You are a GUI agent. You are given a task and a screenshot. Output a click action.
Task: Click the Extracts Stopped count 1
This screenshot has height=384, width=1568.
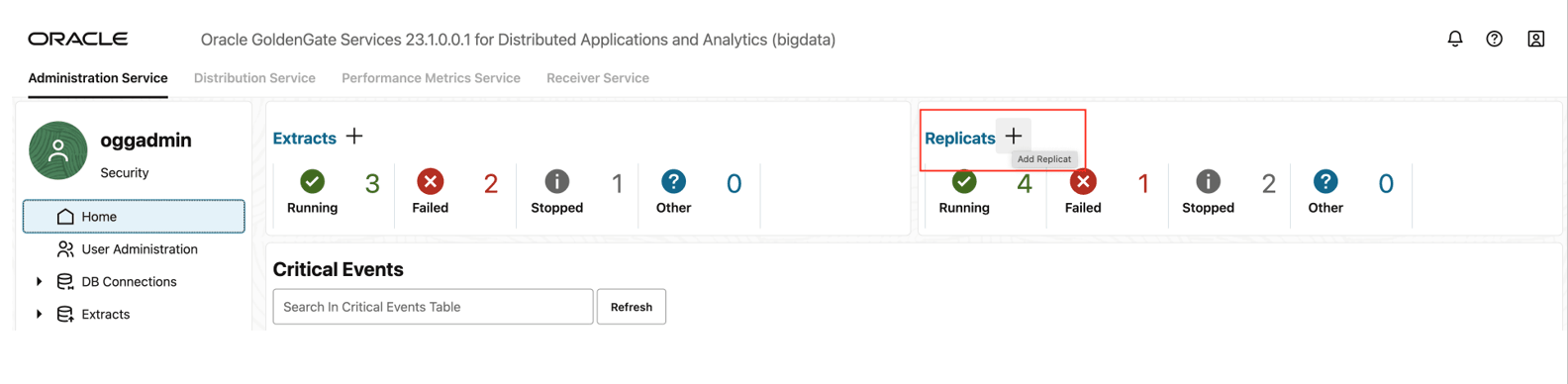(618, 184)
